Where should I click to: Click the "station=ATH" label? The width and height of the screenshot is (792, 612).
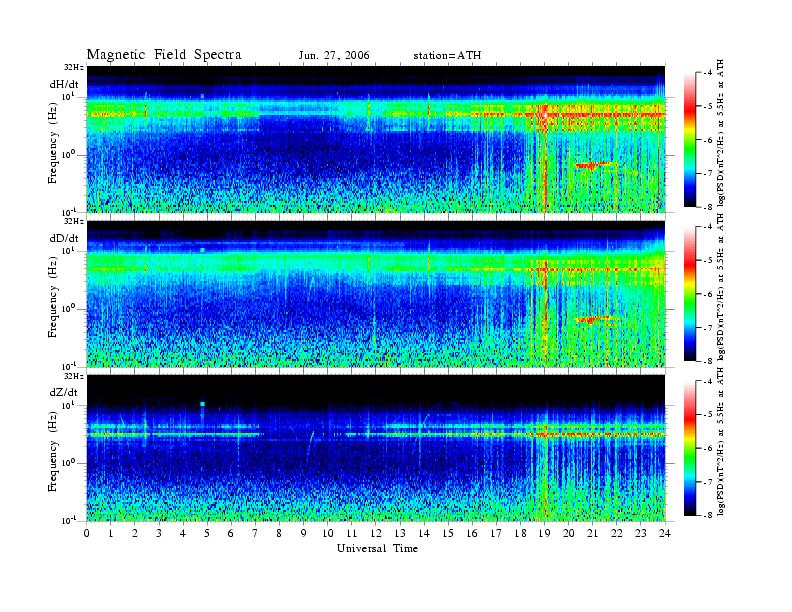[x=447, y=55]
